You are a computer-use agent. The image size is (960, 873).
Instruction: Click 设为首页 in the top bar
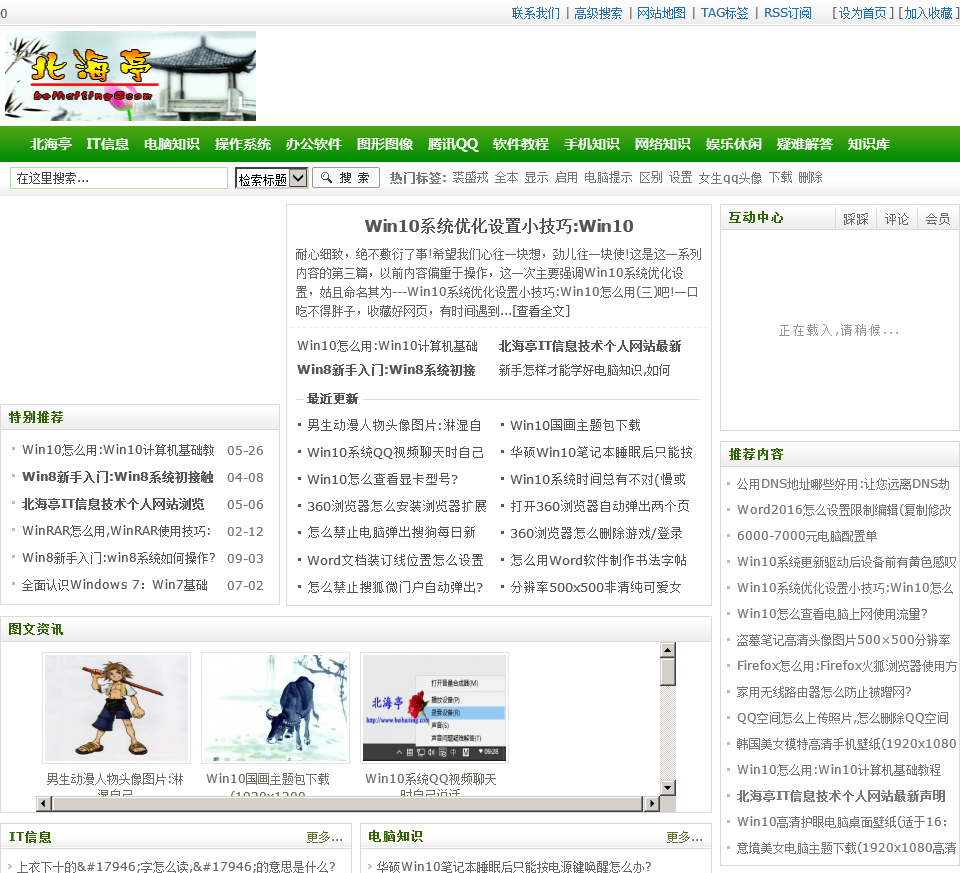[862, 13]
